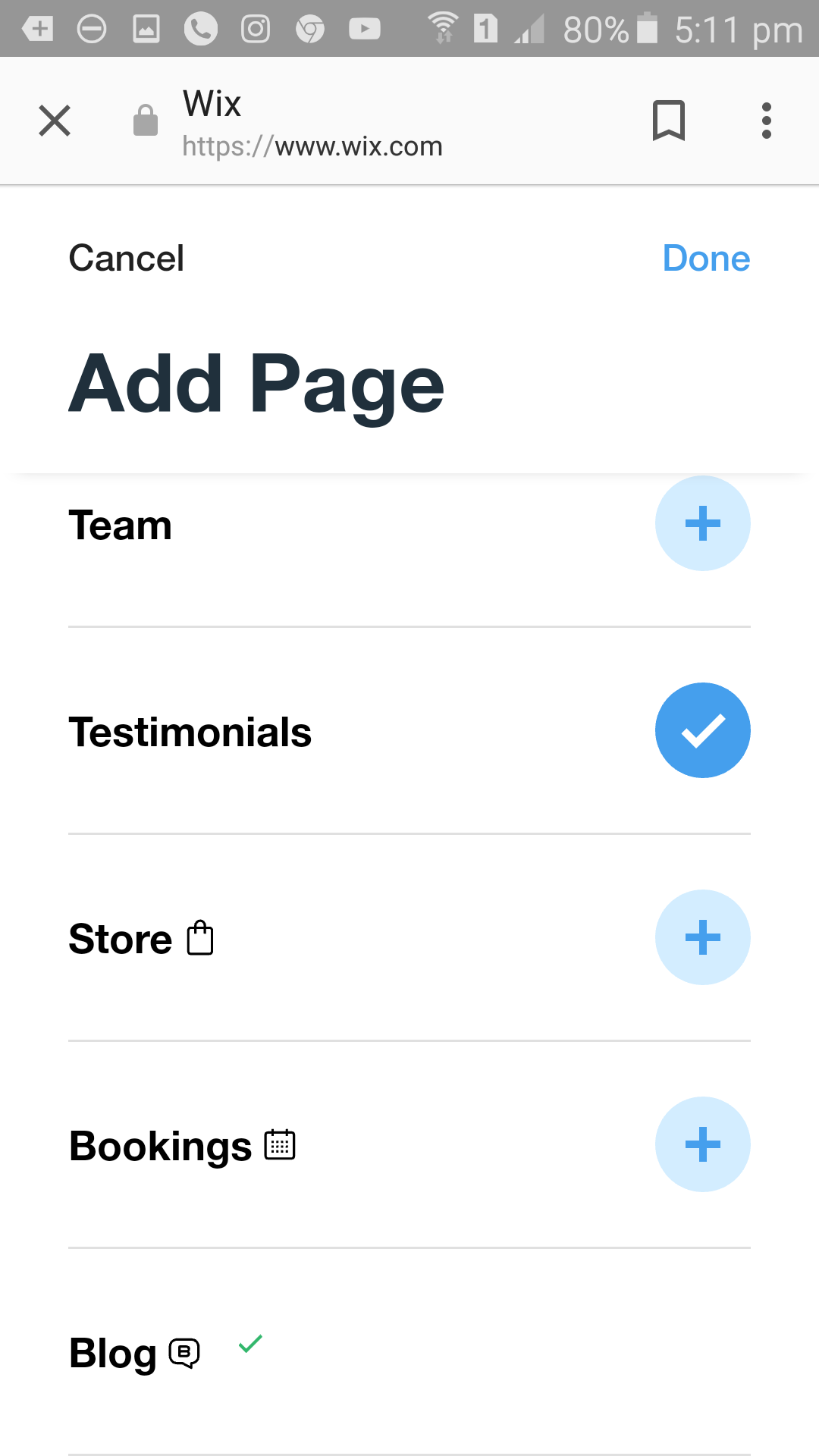This screenshot has height=1456, width=819.
Task: Cancel adding a page
Action: click(x=127, y=259)
